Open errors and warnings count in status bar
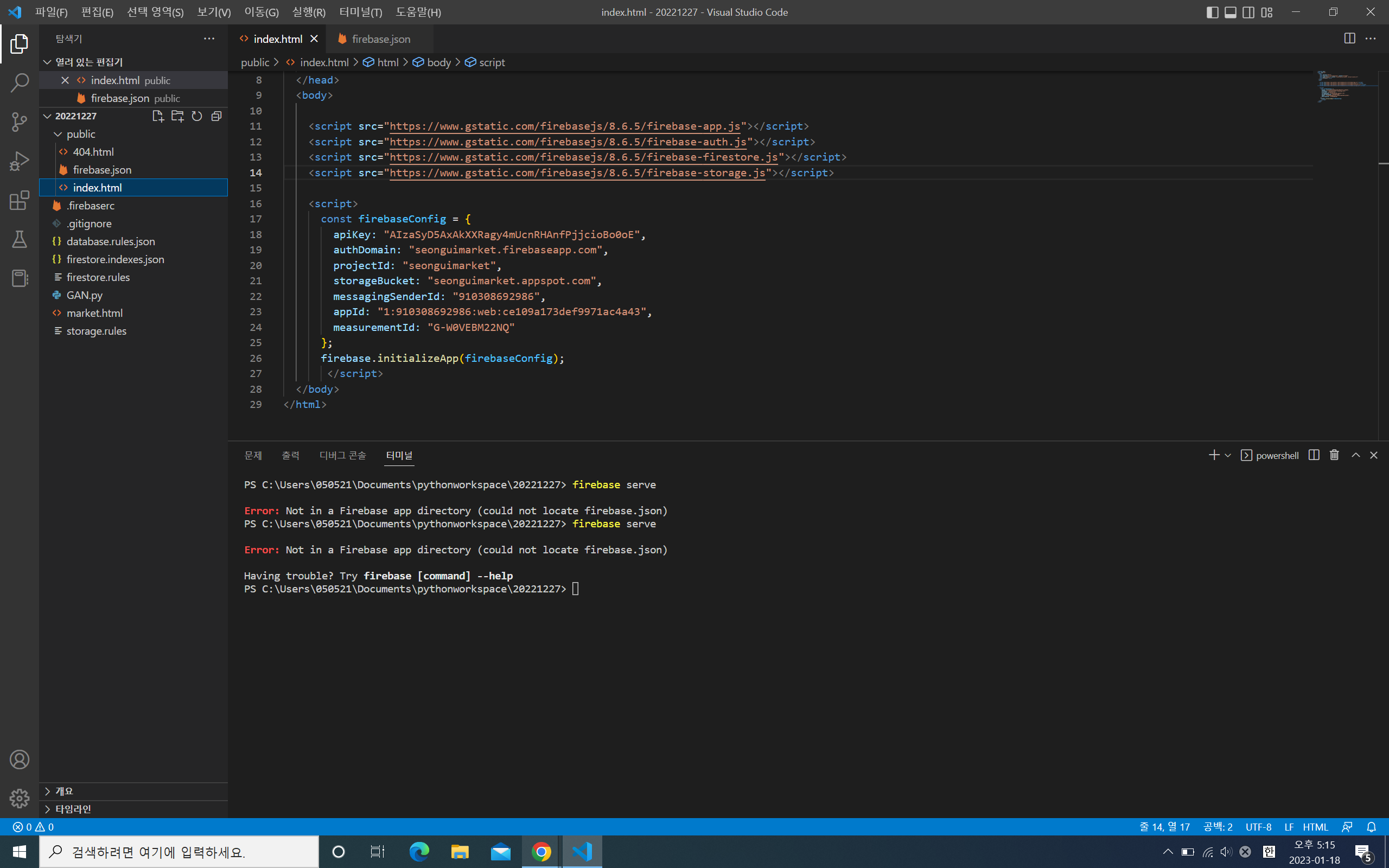The height and width of the screenshot is (868, 1389). click(x=33, y=827)
